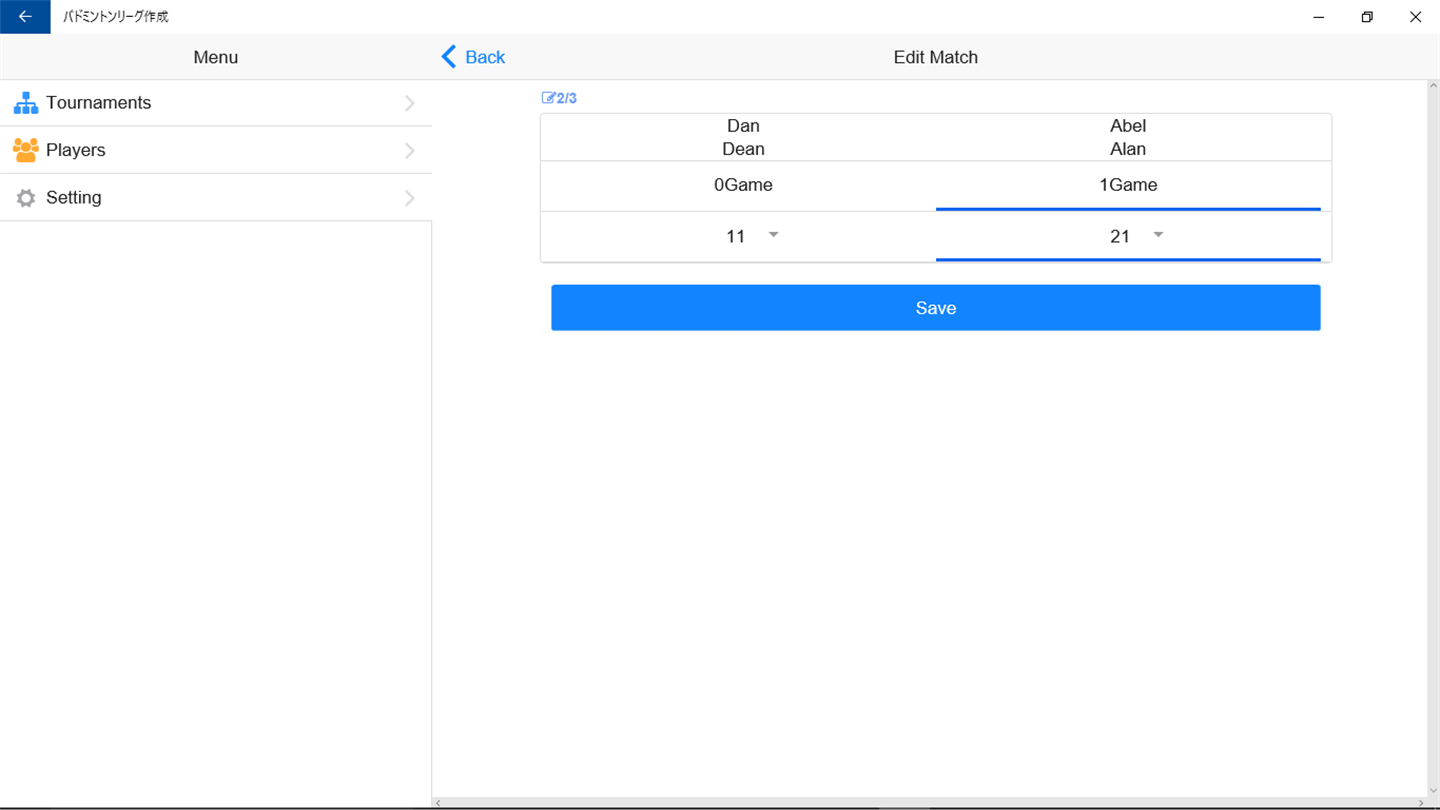Click the Setting row chevron arrow

click(x=409, y=198)
